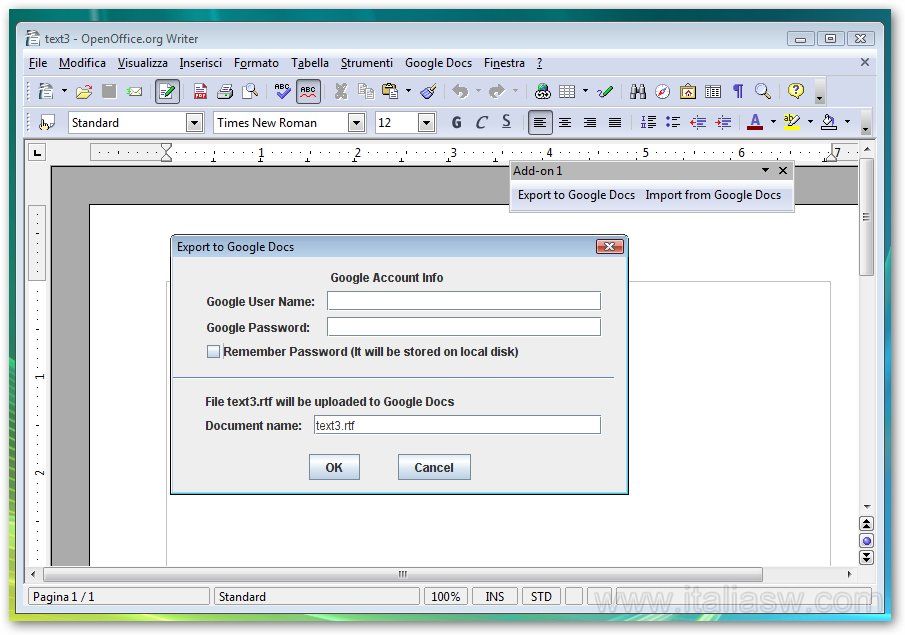Expand the font size 12 dropdown
Image resolution: width=905 pixels, height=635 pixels.
[427, 122]
